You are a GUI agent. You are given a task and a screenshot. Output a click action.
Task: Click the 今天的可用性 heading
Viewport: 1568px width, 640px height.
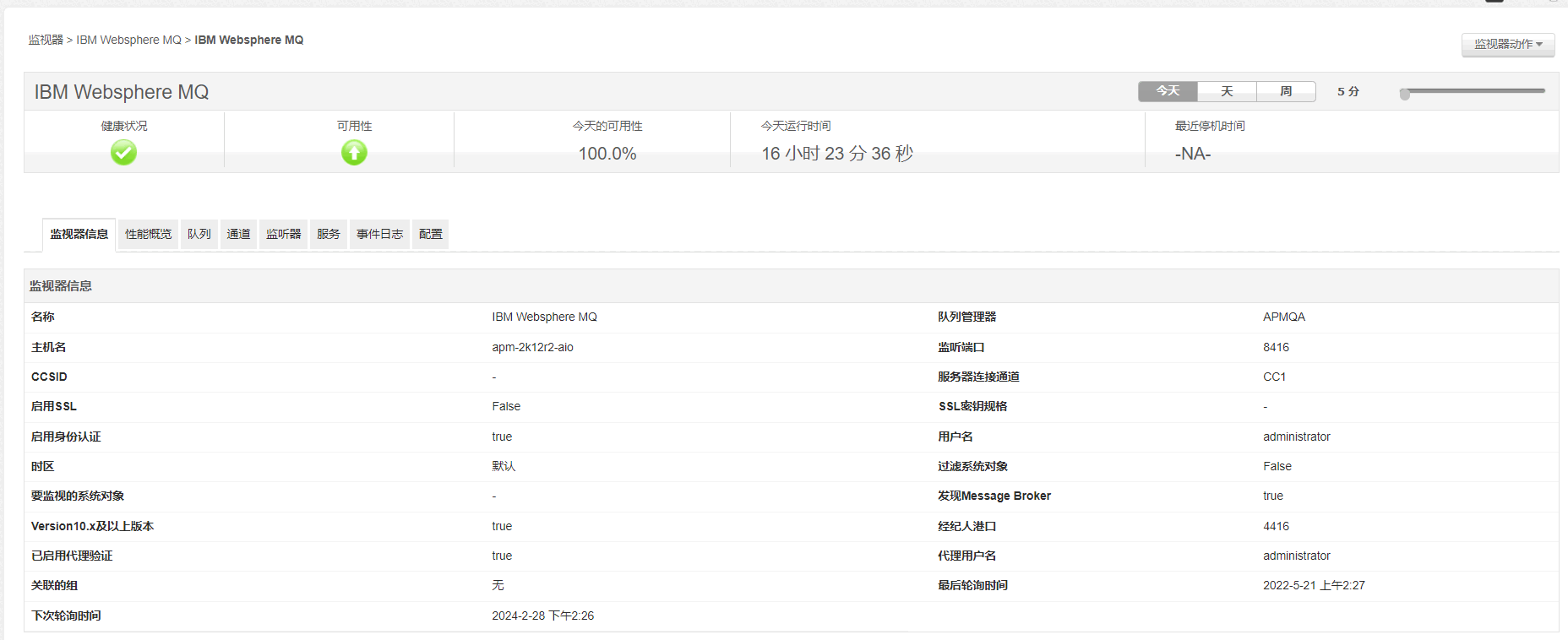(x=607, y=126)
